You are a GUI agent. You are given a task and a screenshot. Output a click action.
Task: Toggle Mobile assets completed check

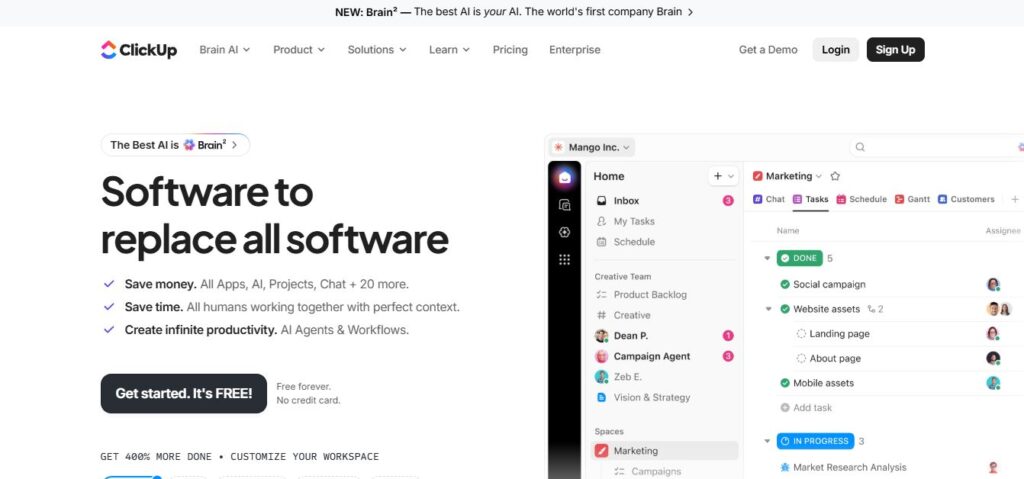tap(785, 383)
